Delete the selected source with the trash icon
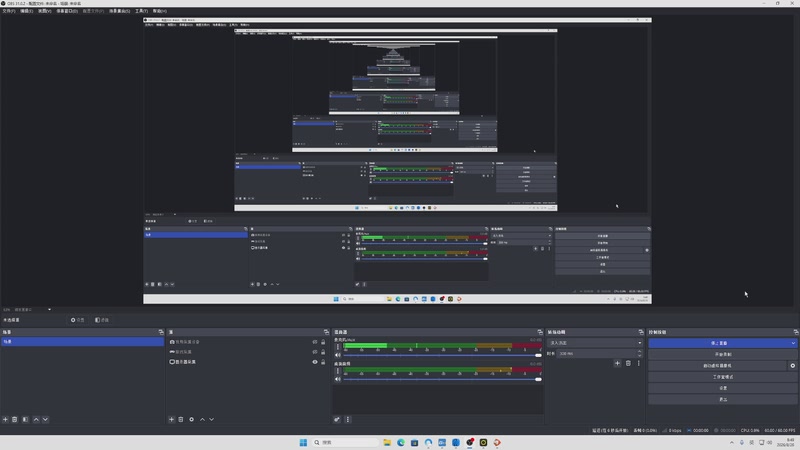This screenshot has height=450, width=800. pyautogui.click(x=181, y=419)
